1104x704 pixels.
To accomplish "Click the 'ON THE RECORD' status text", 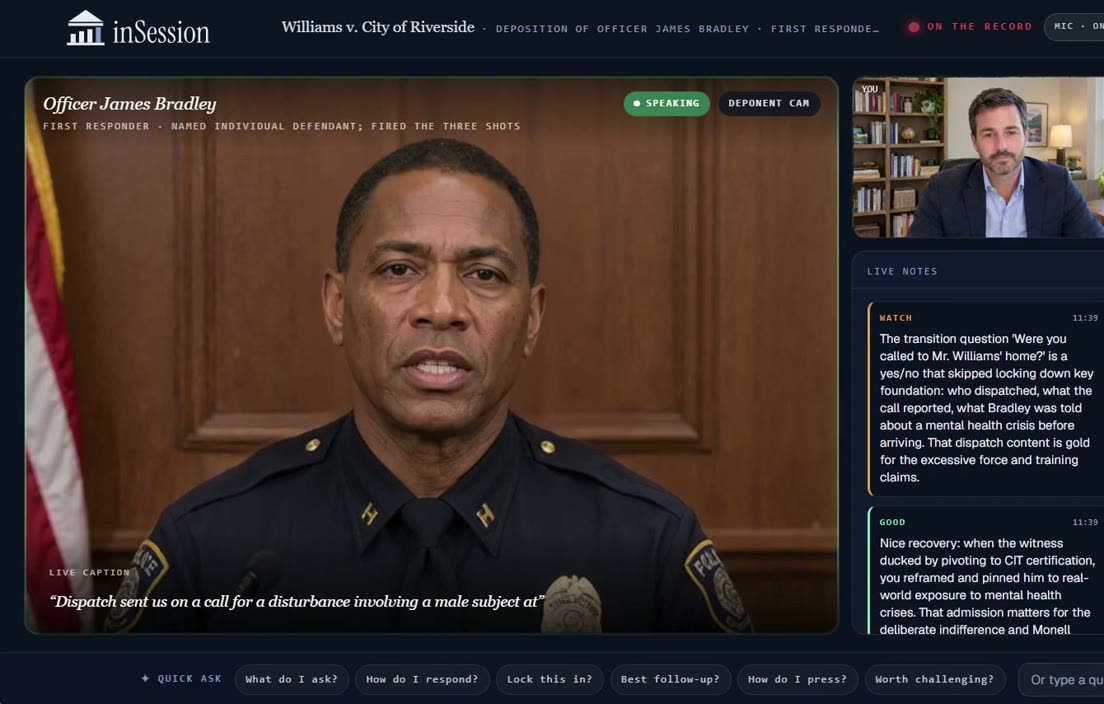I will click(979, 27).
